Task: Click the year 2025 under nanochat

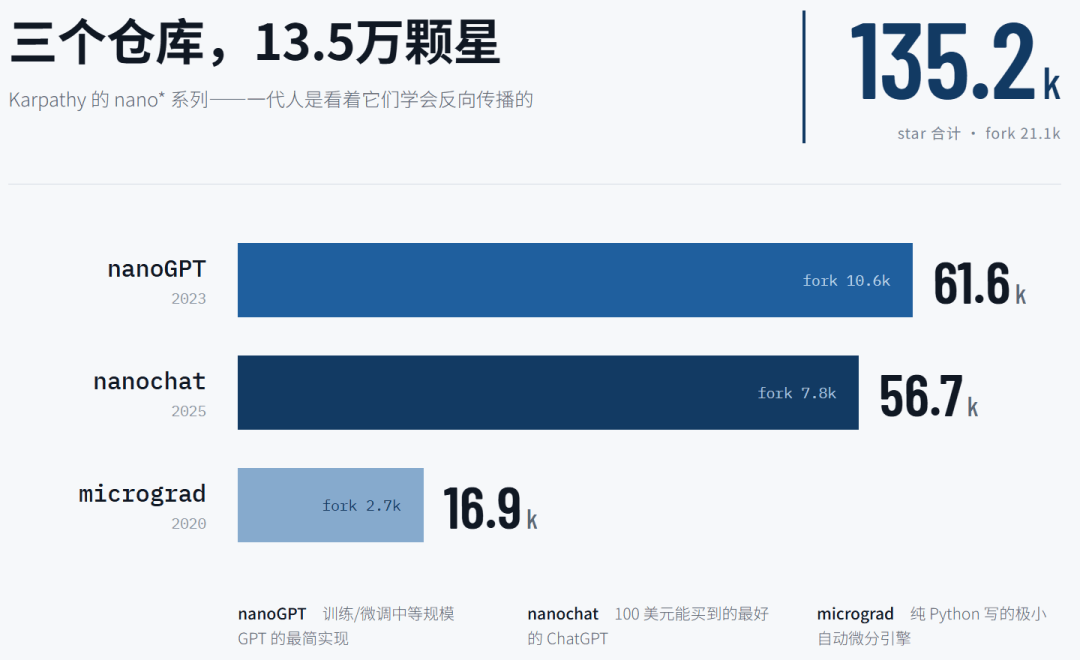Action: [x=189, y=411]
